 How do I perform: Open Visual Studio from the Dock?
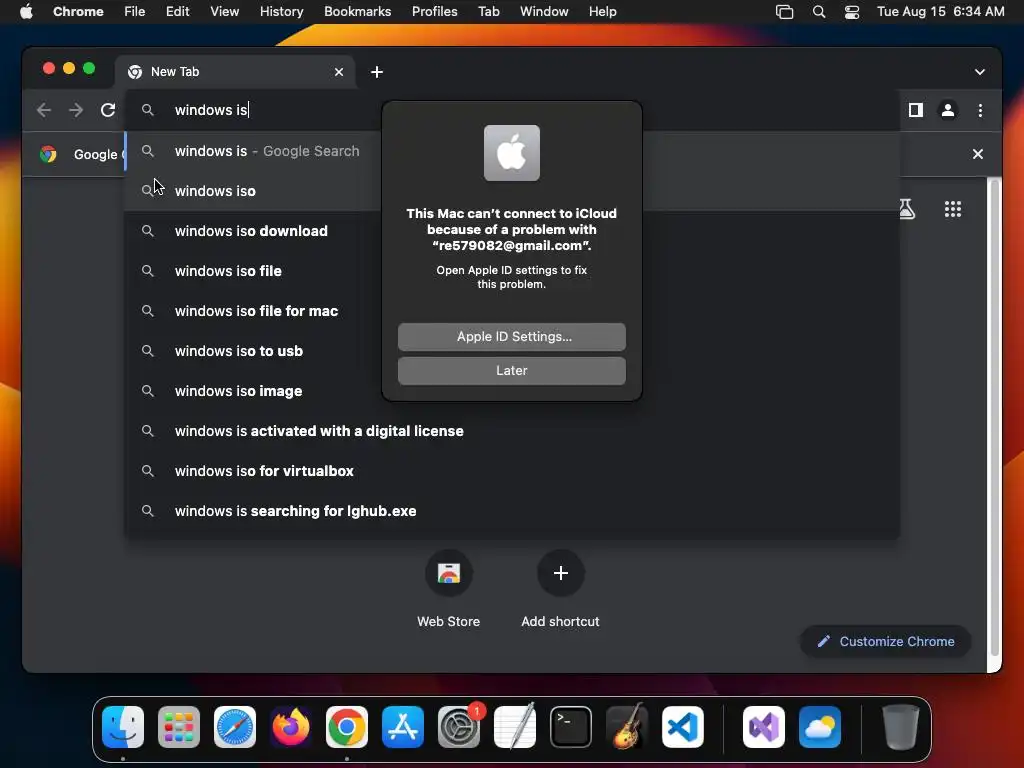coord(763,727)
